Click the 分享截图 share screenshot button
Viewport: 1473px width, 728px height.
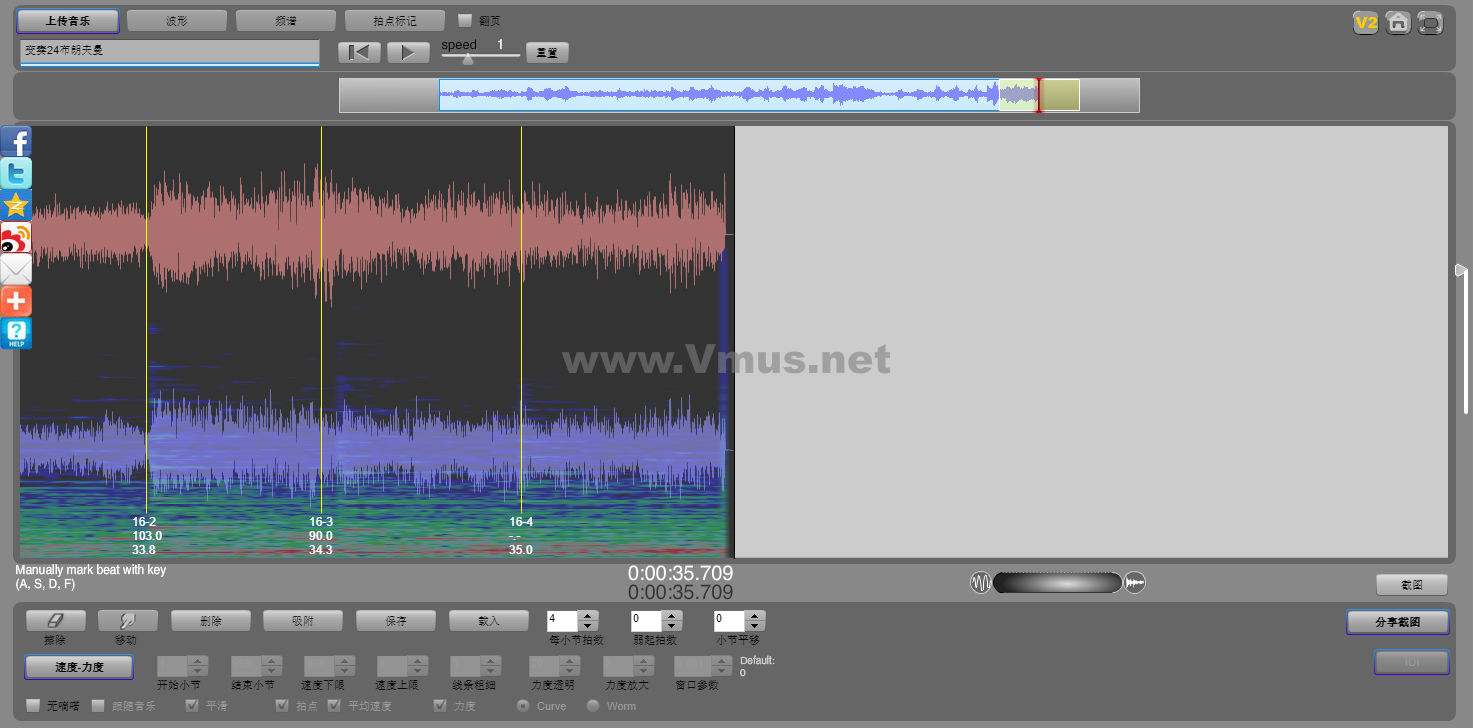(1398, 622)
